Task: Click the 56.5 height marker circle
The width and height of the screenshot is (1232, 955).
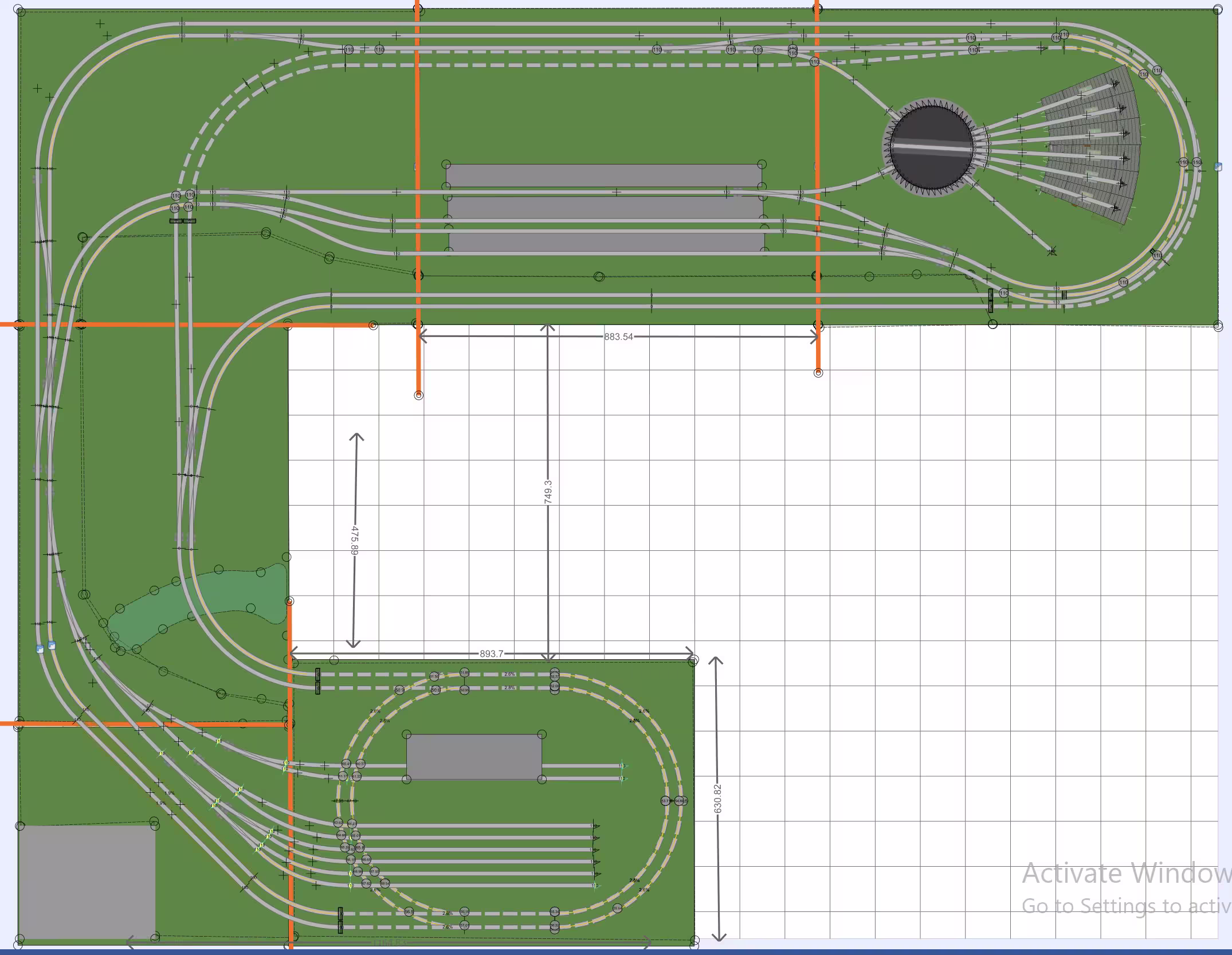Action: (x=409, y=911)
